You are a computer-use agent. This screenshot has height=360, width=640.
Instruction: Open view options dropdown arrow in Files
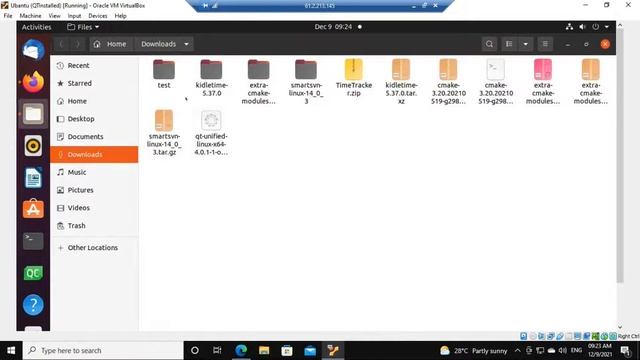526,44
